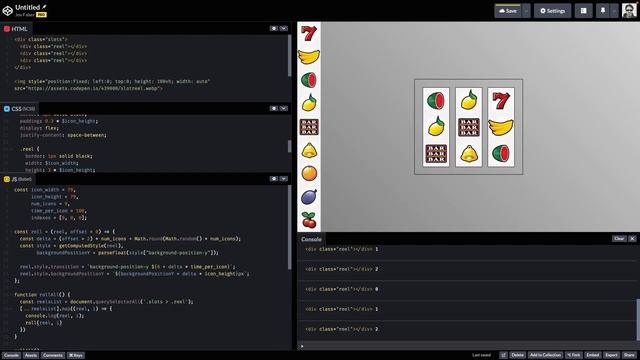
Task: Select the HTML editor tab
Action: click(16, 29)
